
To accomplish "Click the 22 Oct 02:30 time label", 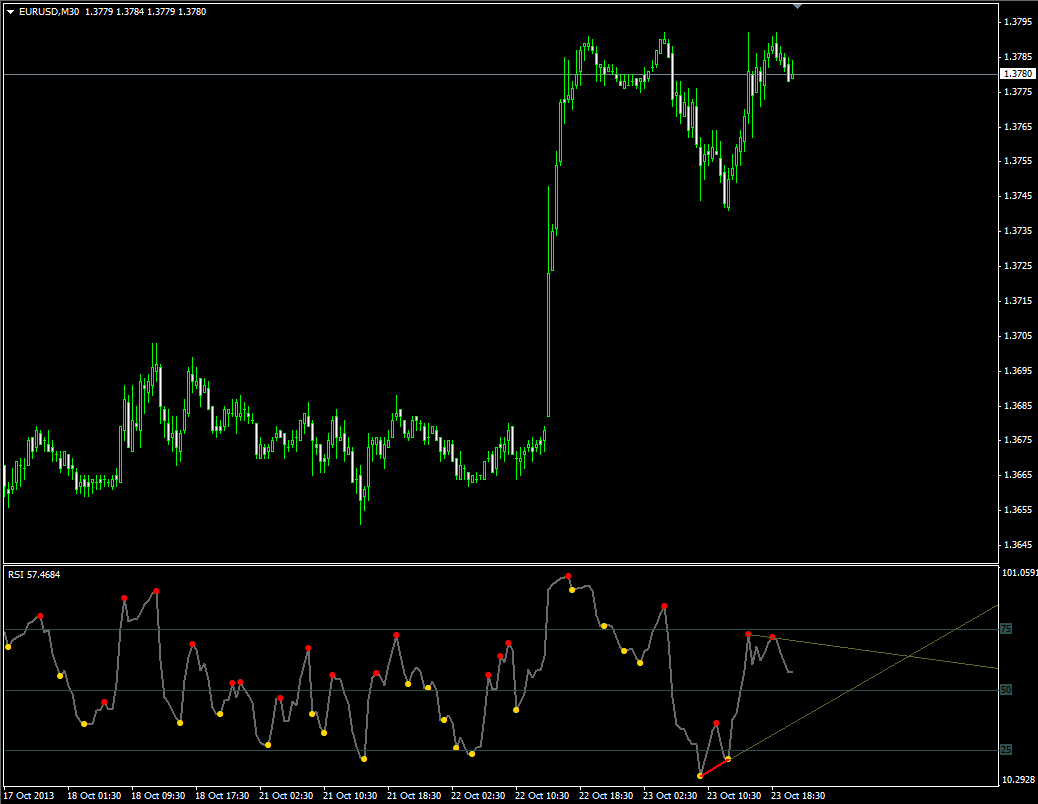I will [478, 795].
